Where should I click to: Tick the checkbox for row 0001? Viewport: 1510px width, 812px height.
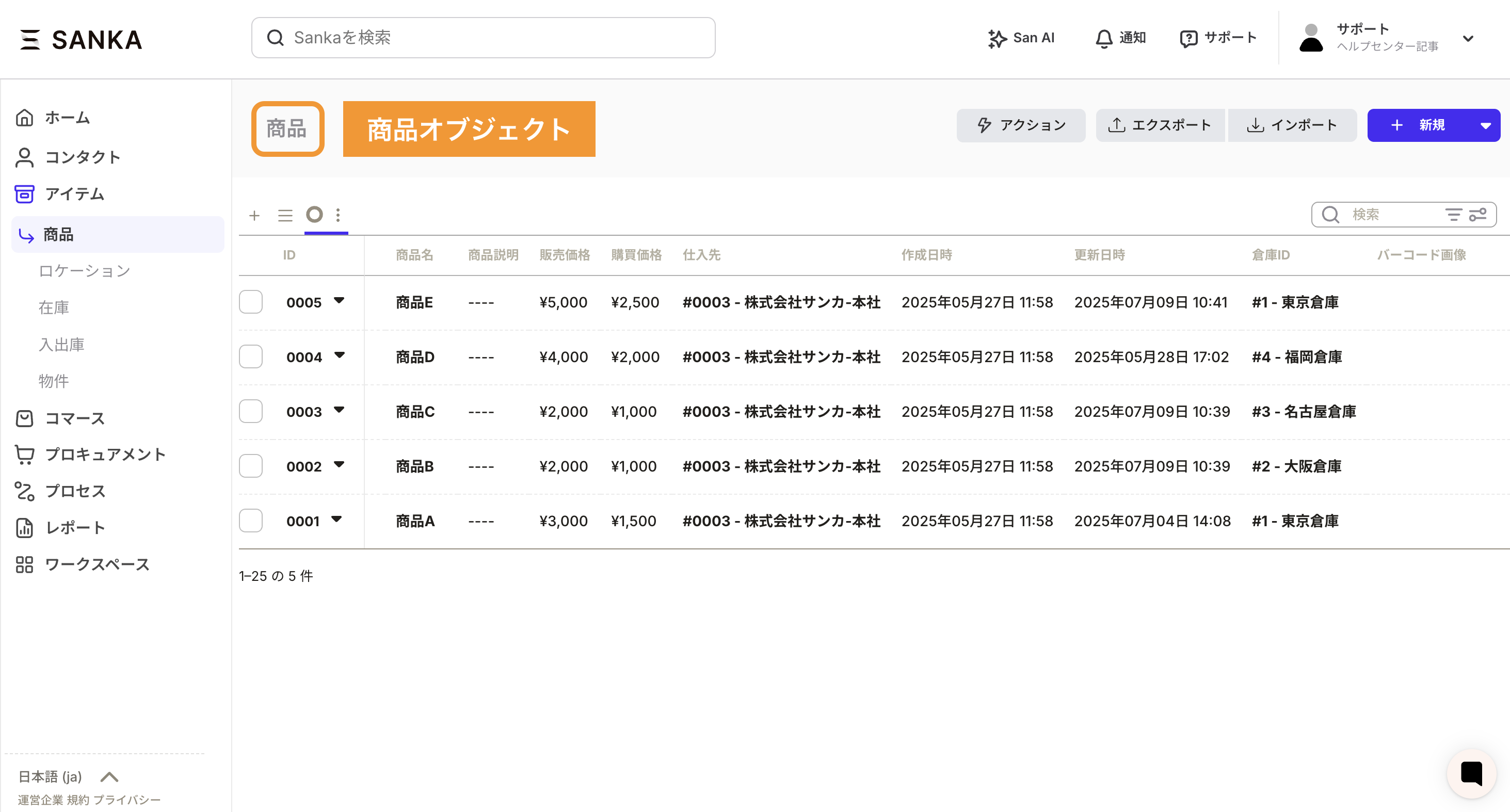250,520
